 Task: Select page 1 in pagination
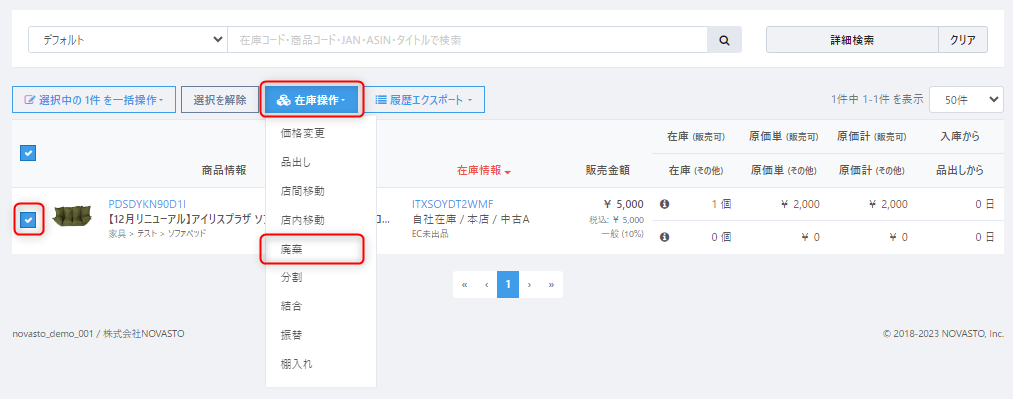click(x=508, y=285)
